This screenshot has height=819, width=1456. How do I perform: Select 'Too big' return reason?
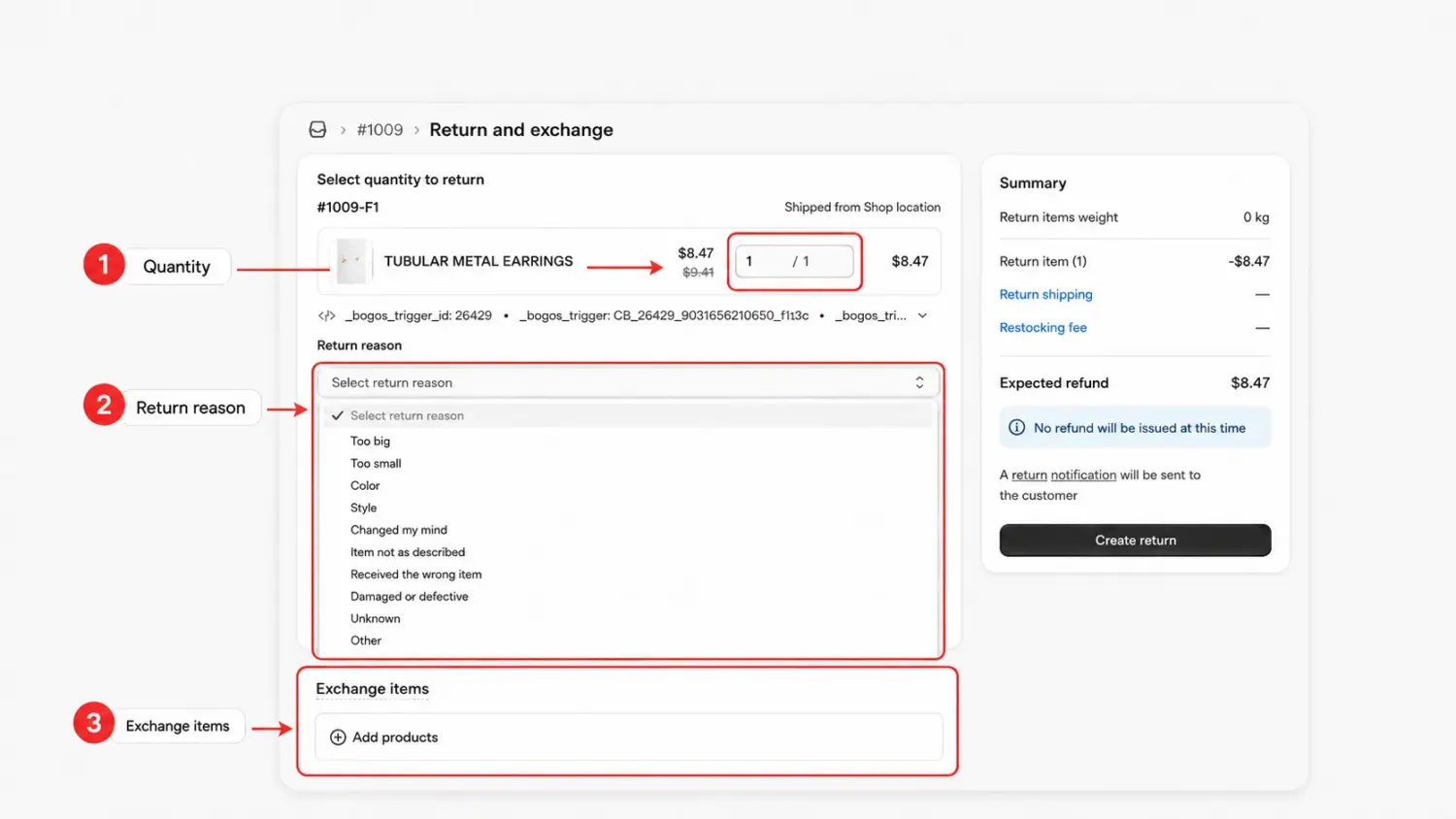pos(370,441)
